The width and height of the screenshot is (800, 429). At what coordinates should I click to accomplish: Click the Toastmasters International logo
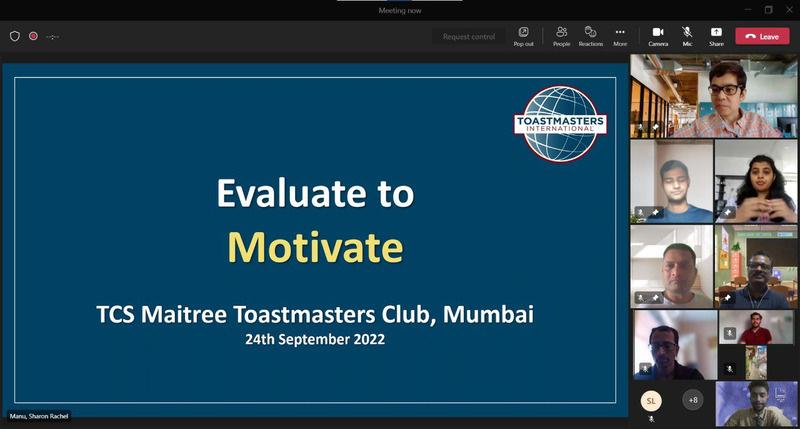(x=560, y=124)
